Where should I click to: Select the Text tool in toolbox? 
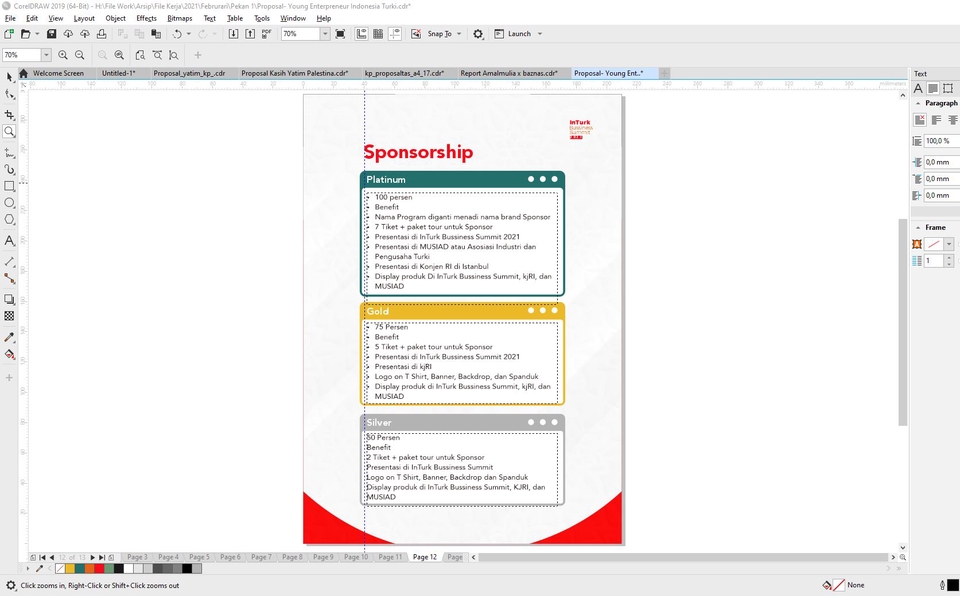tap(9, 241)
